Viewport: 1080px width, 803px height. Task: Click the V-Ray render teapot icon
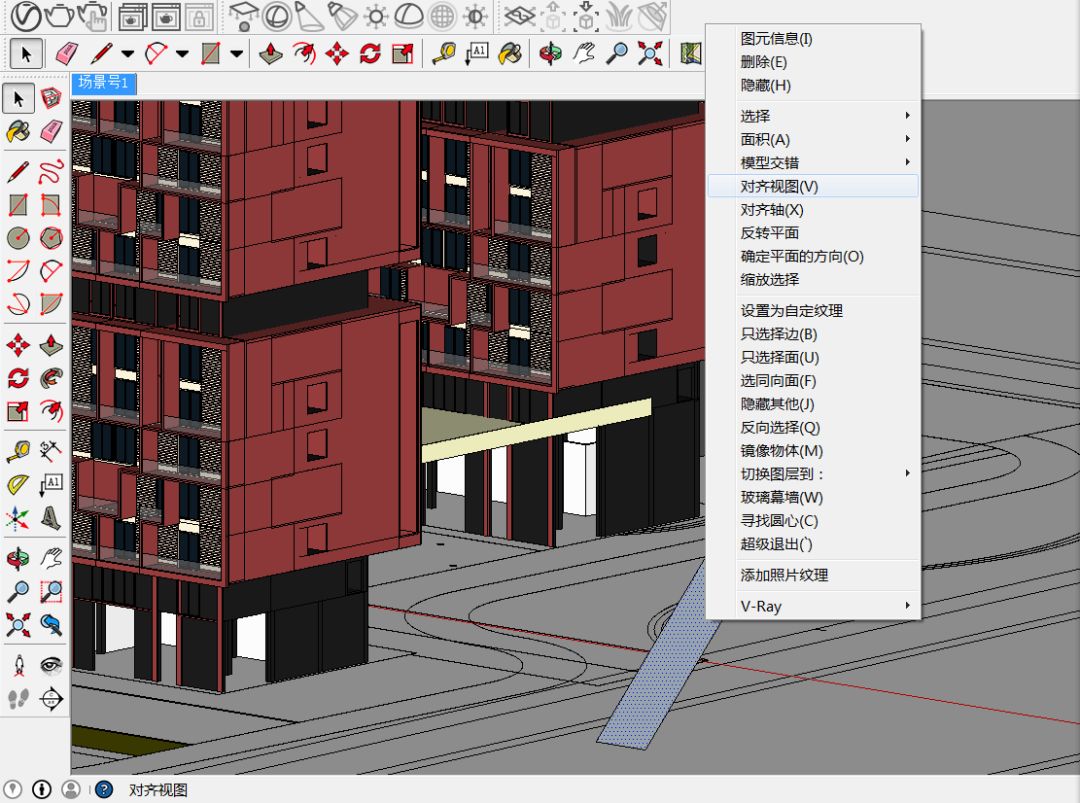tap(59, 16)
